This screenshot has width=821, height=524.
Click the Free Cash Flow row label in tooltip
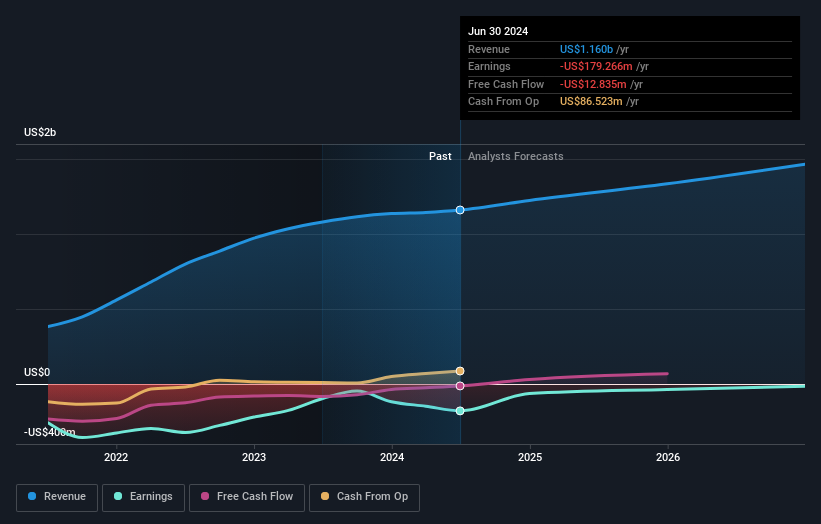tap(506, 84)
